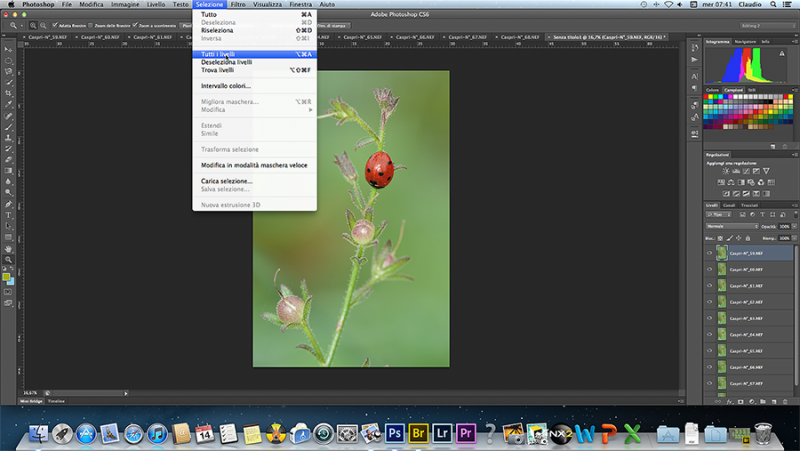Toggle the Zoom a scorrimento checkbox
Image resolution: width=800 pixels, height=451 pixels.
click(135, 25)
